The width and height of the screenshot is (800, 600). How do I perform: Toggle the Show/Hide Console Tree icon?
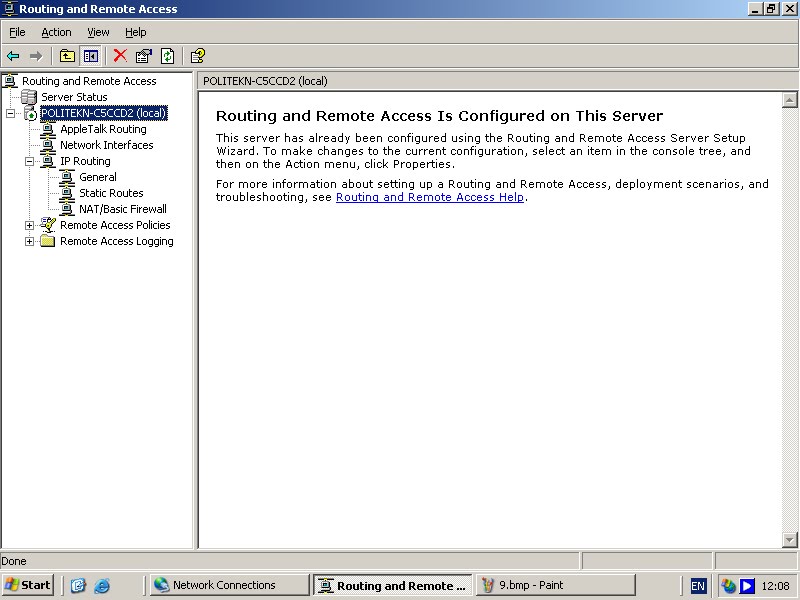pyautogui.click(x=91, y=56)
